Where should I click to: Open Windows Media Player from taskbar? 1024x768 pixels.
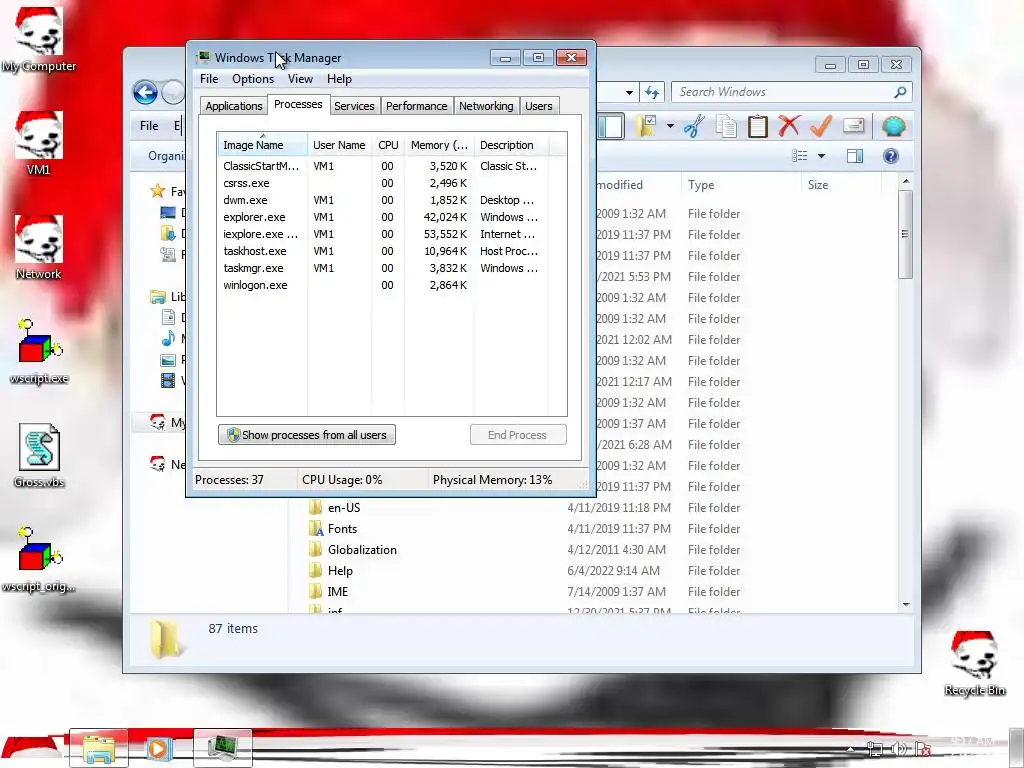coord(159,748)
